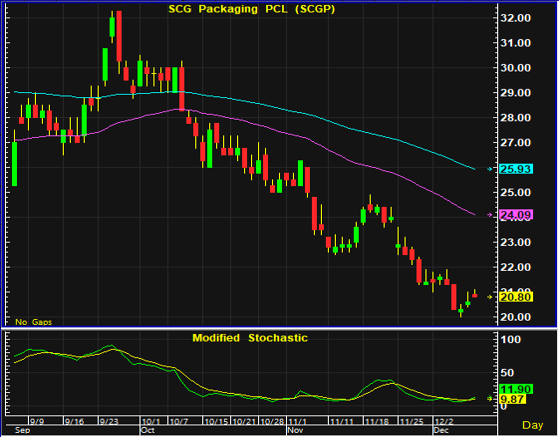The height and width of the screenshot is (437, 559).
Task: Select the 11/18 date marker on the time axis
Action: pos(377,422)
